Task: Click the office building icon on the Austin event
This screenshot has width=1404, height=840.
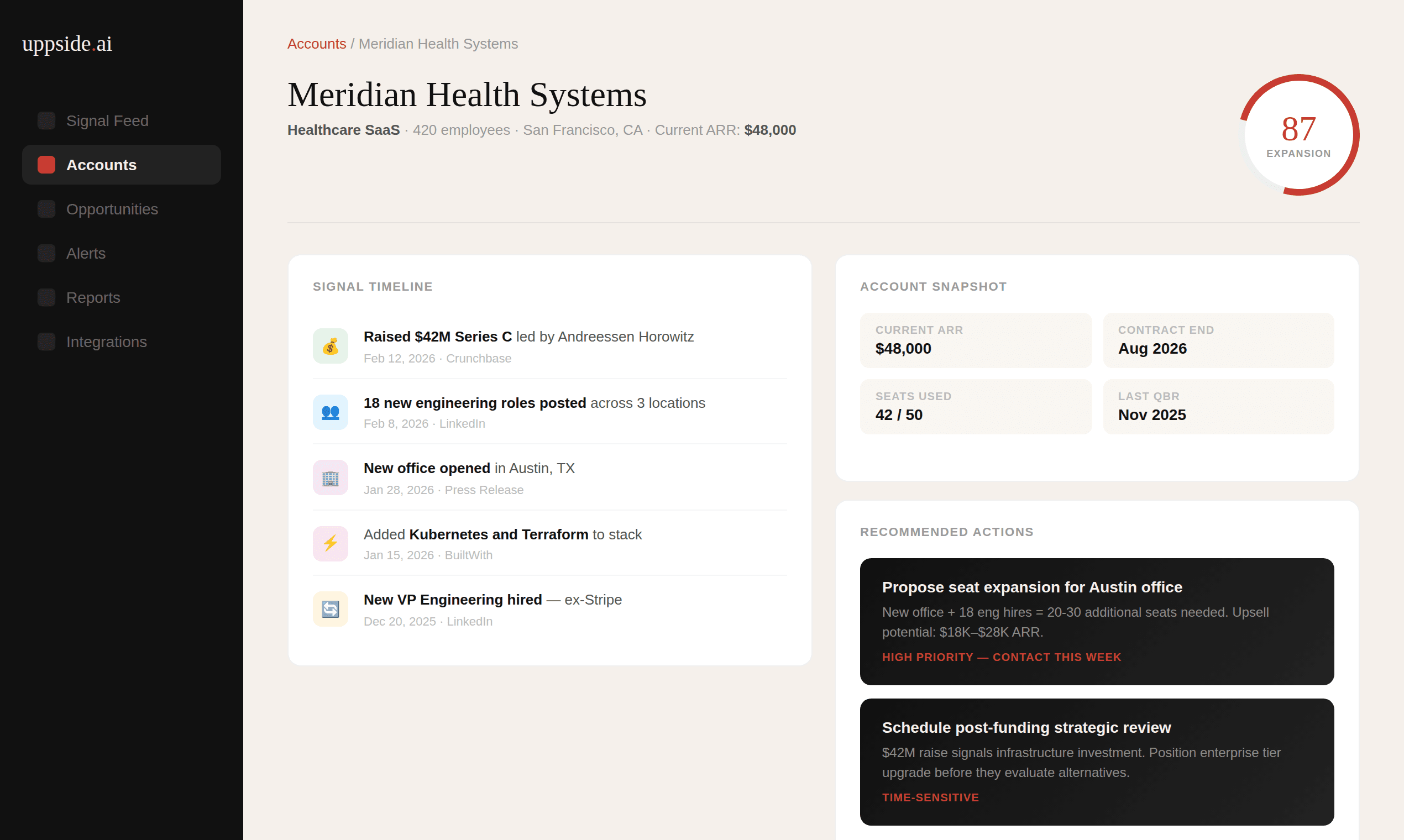Action: pyautogui.click(x=330, y=477)
